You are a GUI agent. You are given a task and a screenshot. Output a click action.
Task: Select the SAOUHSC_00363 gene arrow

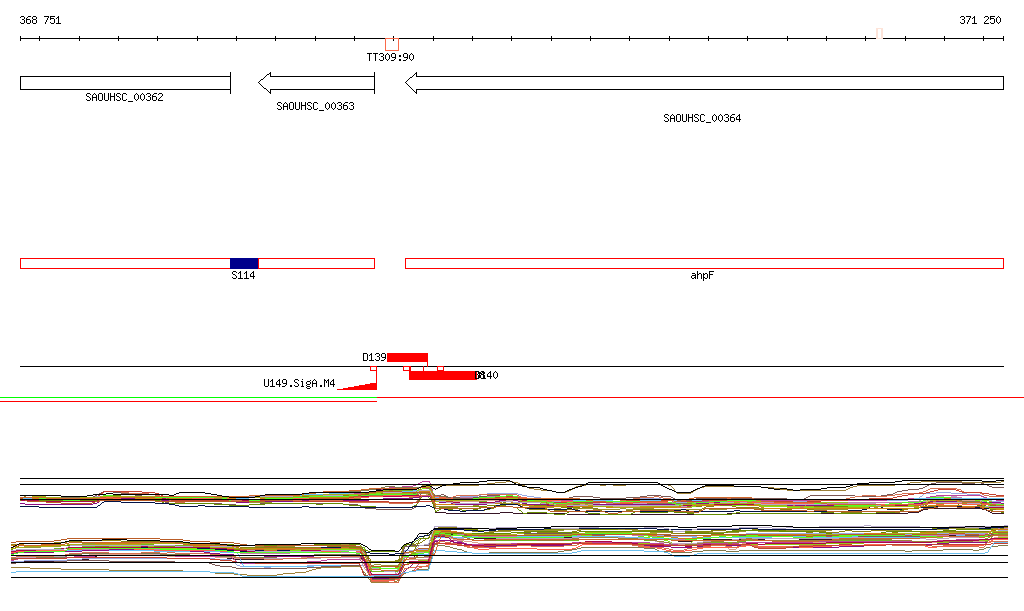(x=317, y=83)
